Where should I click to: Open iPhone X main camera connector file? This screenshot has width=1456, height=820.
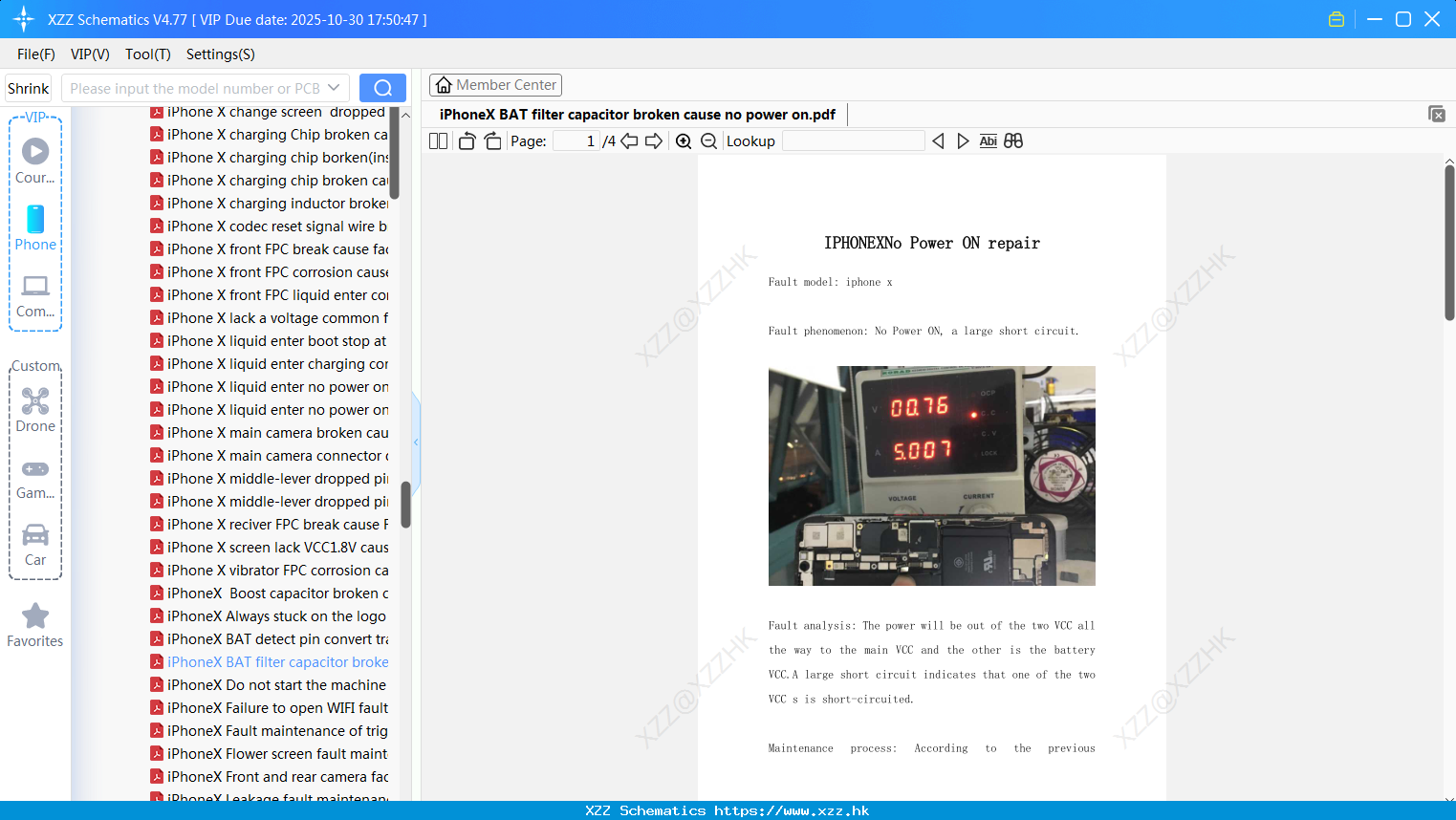pos(269,456)
